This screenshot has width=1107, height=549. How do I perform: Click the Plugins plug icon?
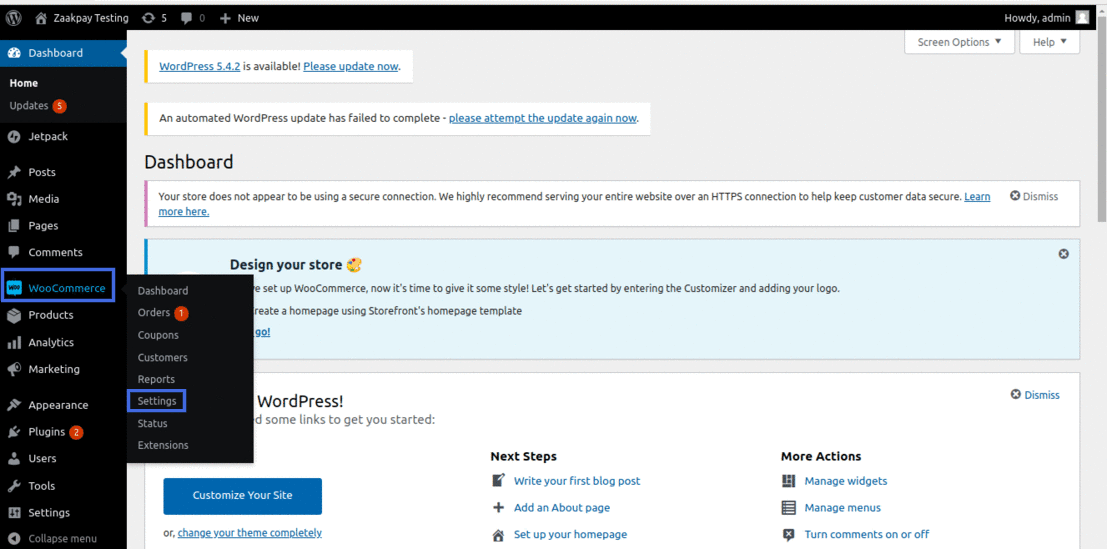pos(13,432)
